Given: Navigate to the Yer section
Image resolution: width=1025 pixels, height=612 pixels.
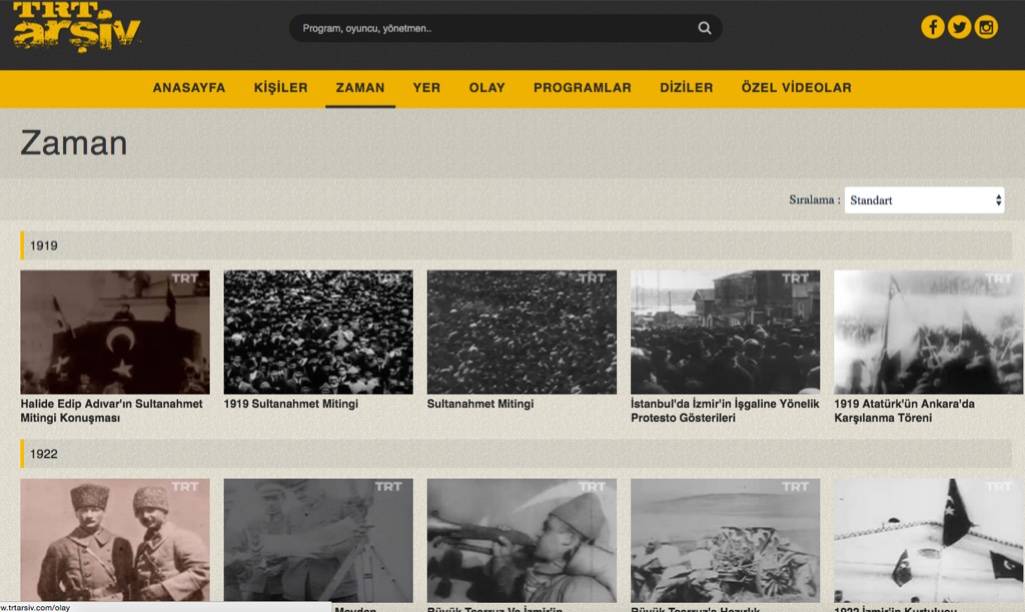Looking at the screenshot, I should click(x=426, y=88).
